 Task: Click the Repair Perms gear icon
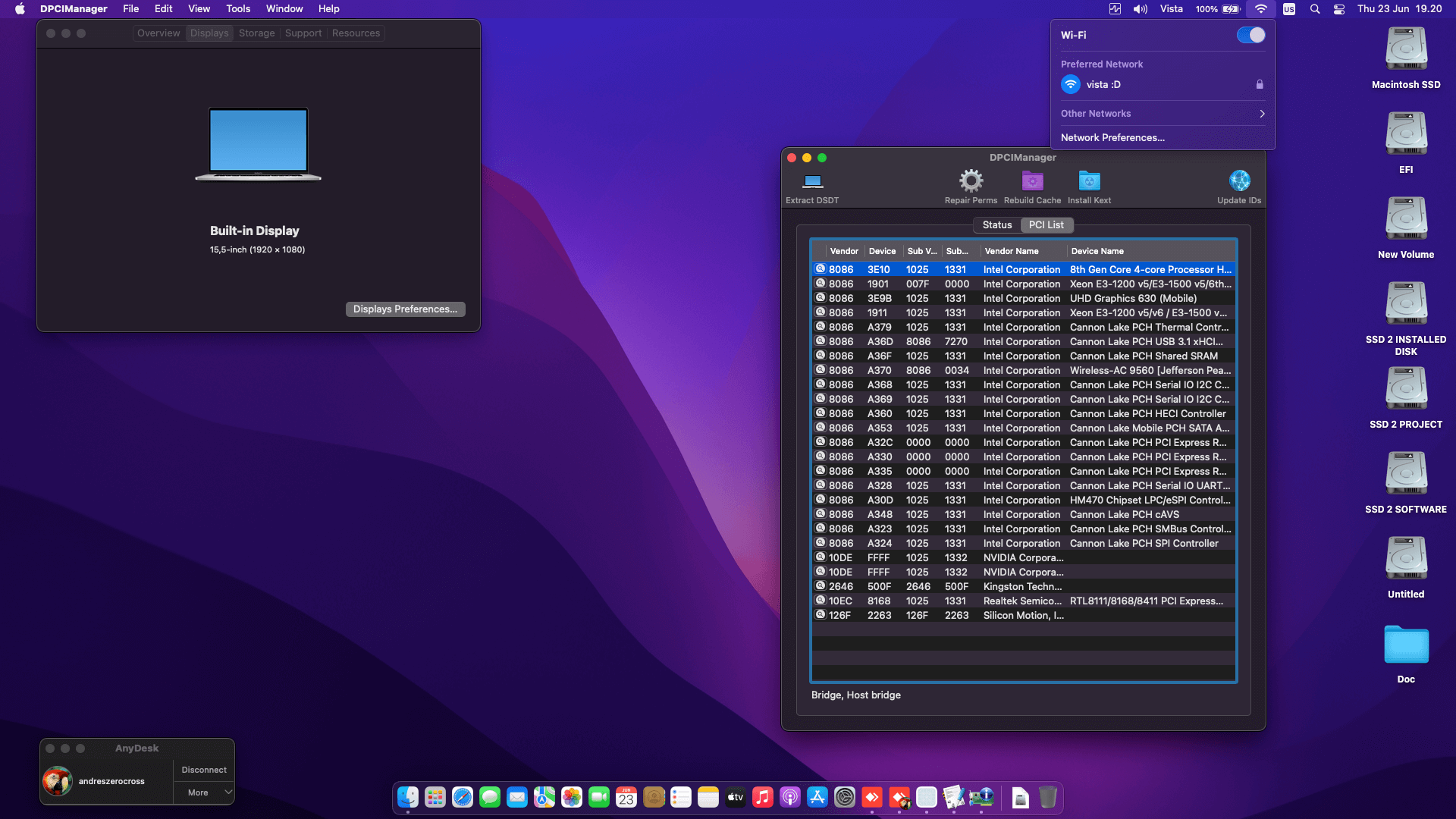point(971,180)
